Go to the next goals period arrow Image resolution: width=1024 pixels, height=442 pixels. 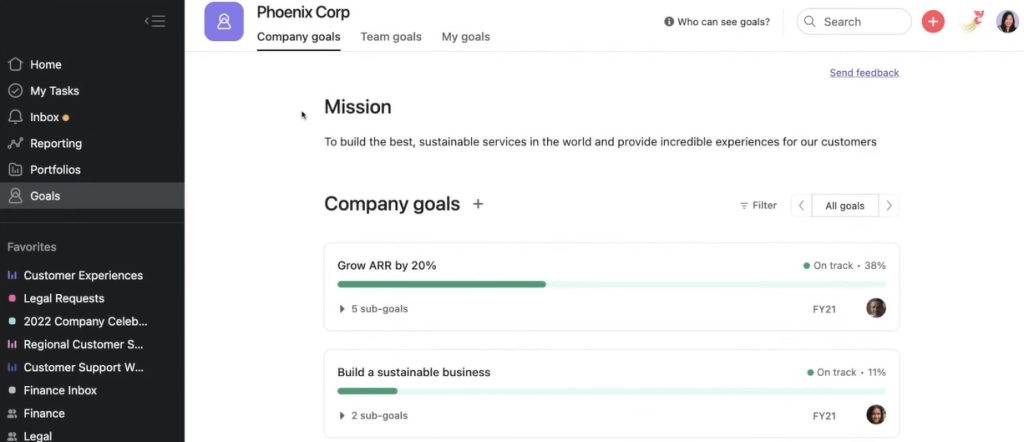(889, 206)
